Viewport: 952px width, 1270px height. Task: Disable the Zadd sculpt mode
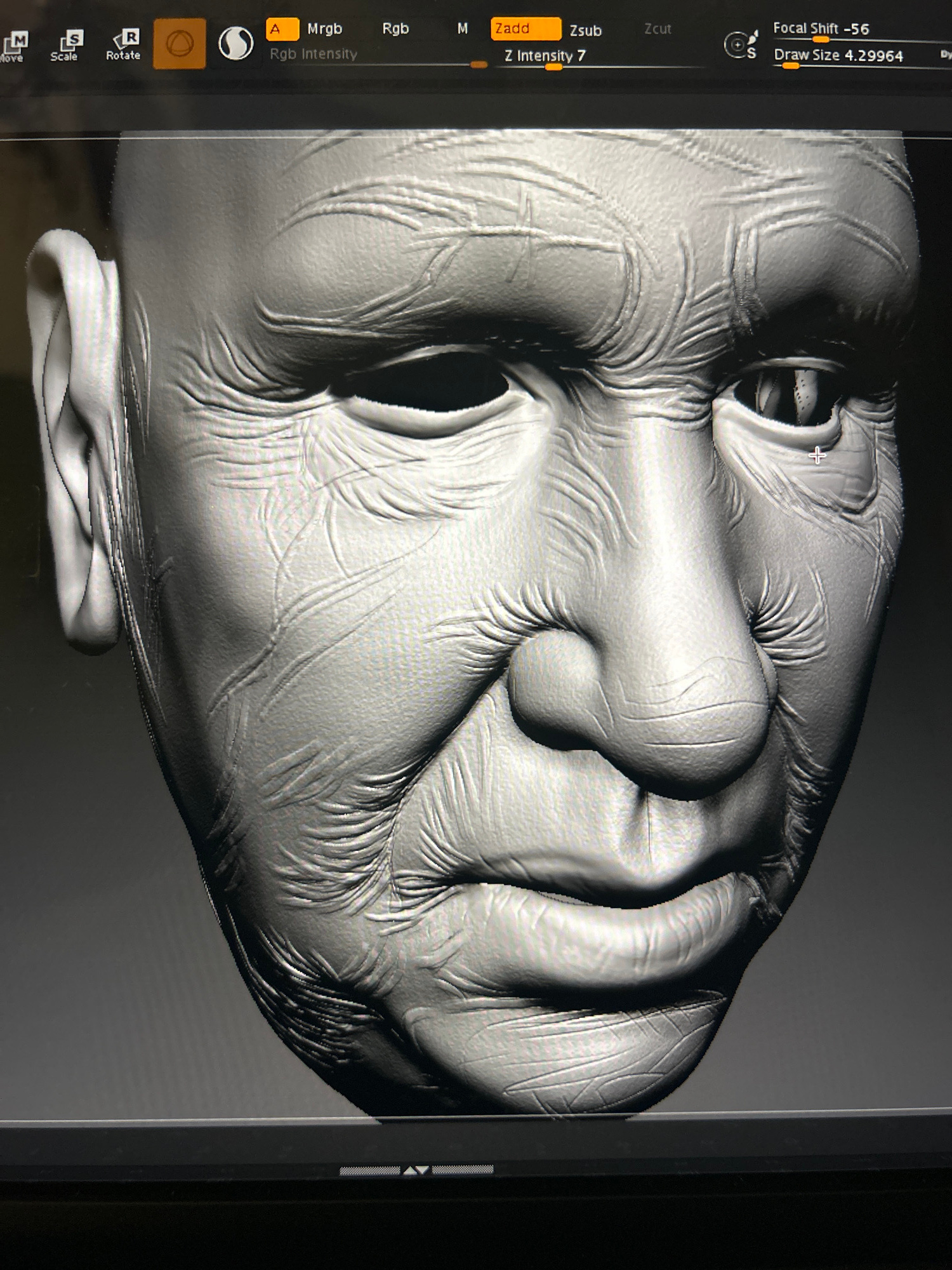tap(525, 29)
